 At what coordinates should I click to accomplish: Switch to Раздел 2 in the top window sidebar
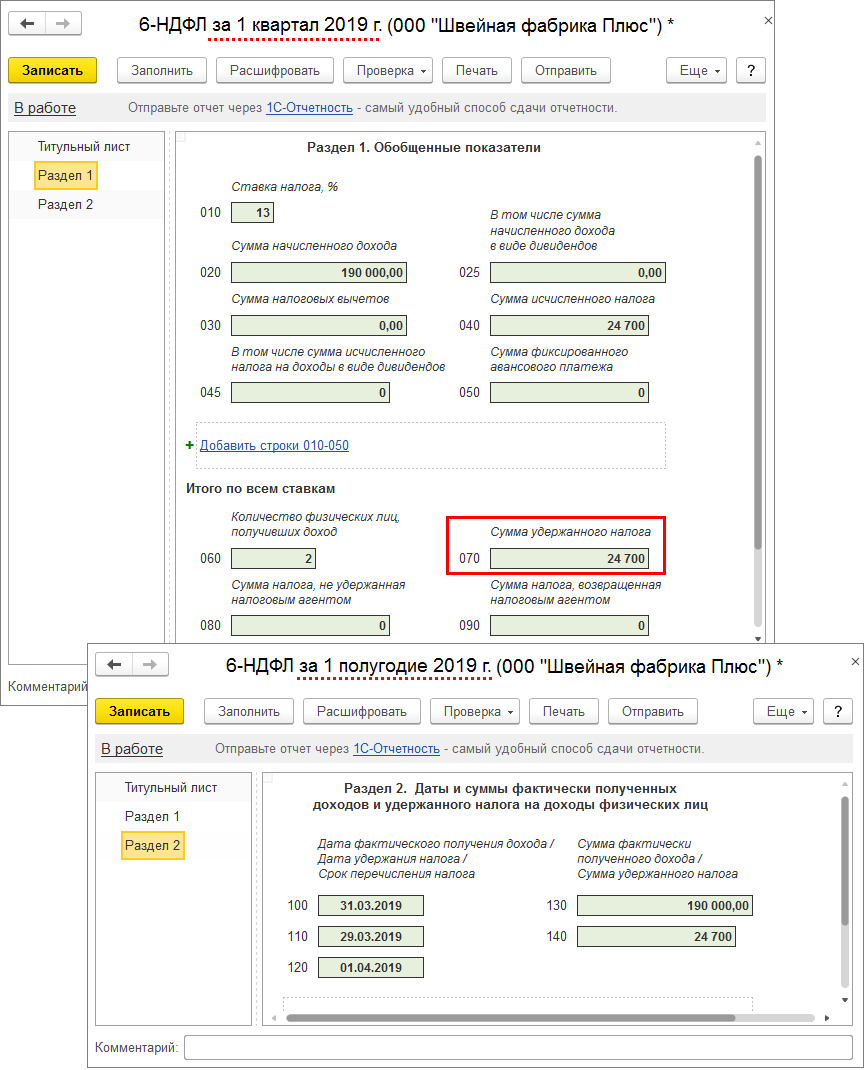(x=66, y=204)
